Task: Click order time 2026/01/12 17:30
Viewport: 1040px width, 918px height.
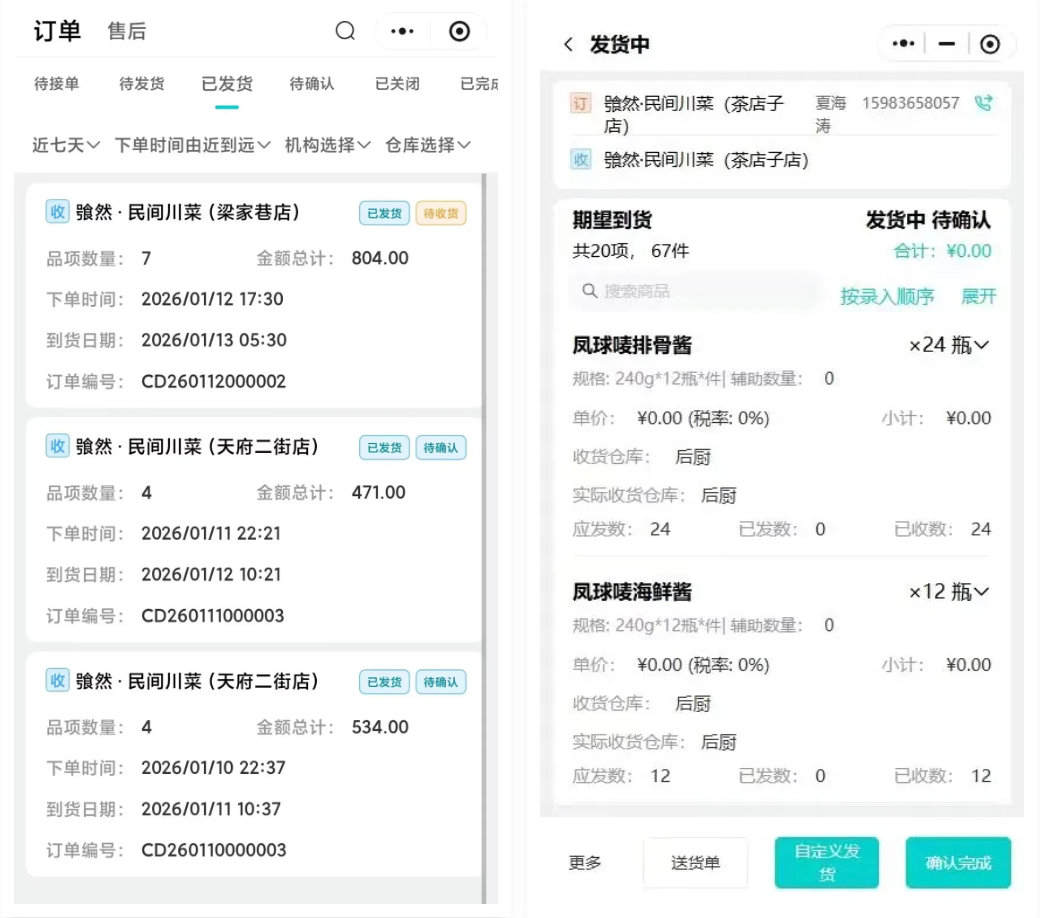Action: (x=212, y=299)
